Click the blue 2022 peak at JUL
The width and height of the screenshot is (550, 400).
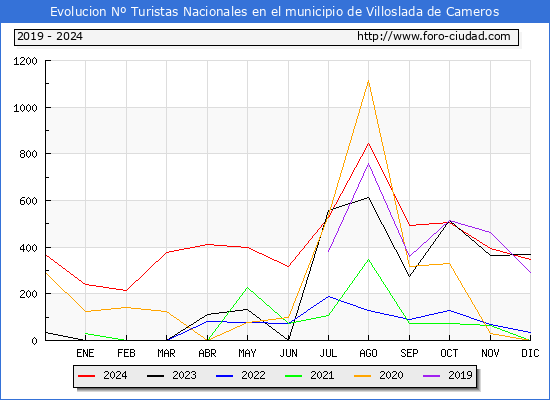click(328, 296)
